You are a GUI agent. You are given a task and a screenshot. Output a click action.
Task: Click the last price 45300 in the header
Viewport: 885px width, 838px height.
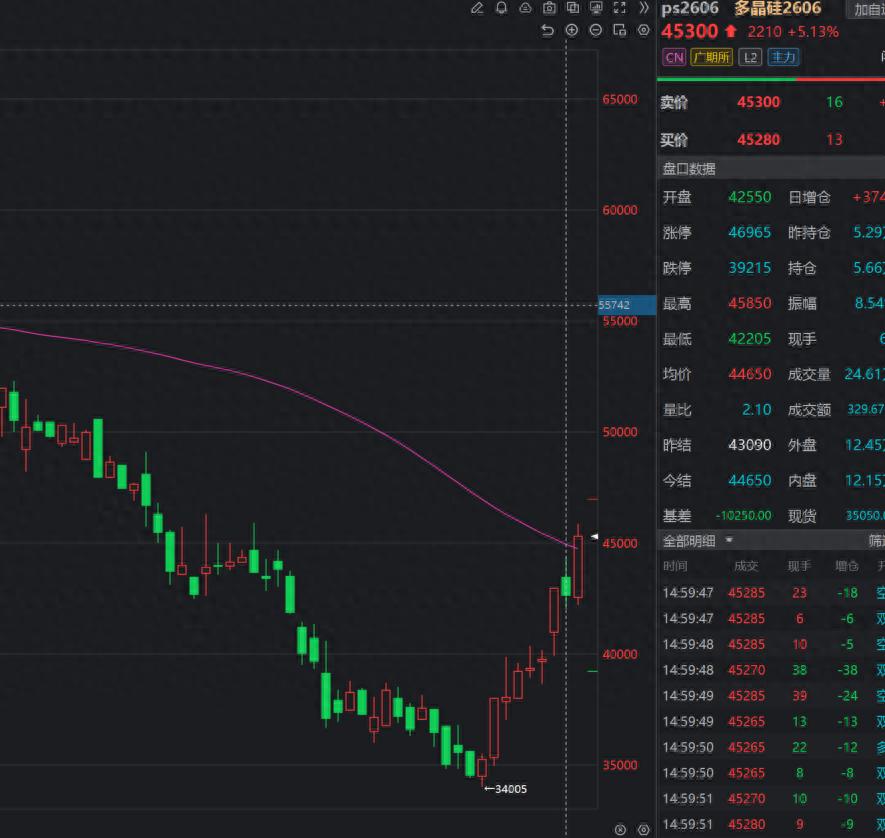(x=690, y=31)
